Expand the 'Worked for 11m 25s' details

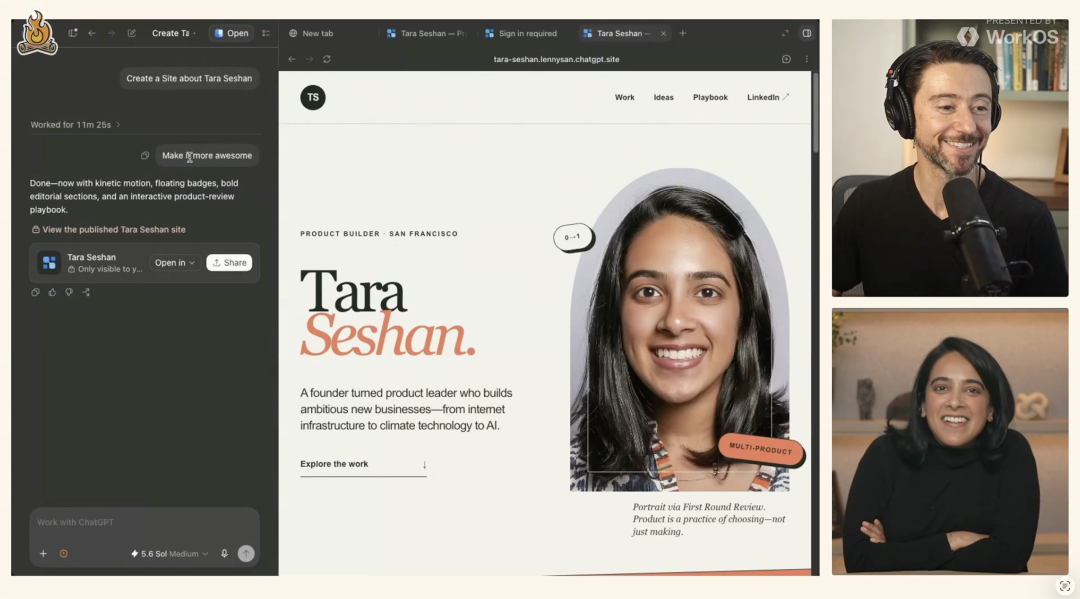click(75, 125)
